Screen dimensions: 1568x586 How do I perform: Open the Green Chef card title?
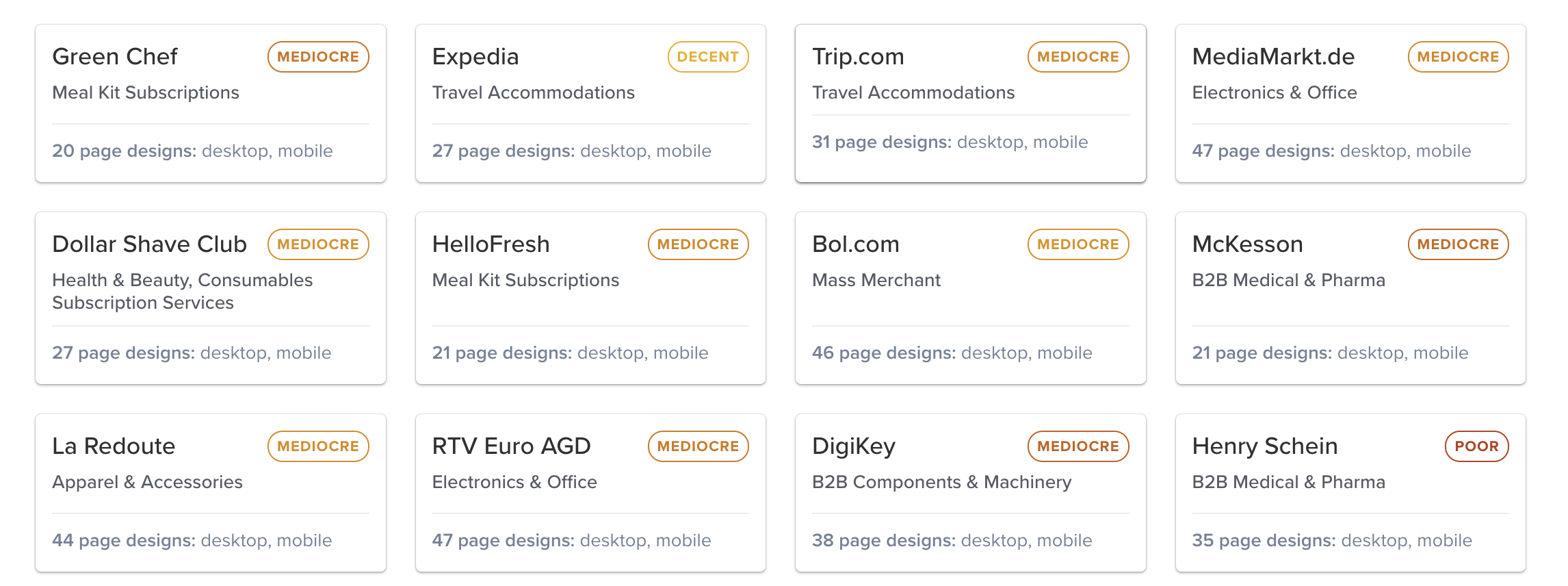point(114,57)
